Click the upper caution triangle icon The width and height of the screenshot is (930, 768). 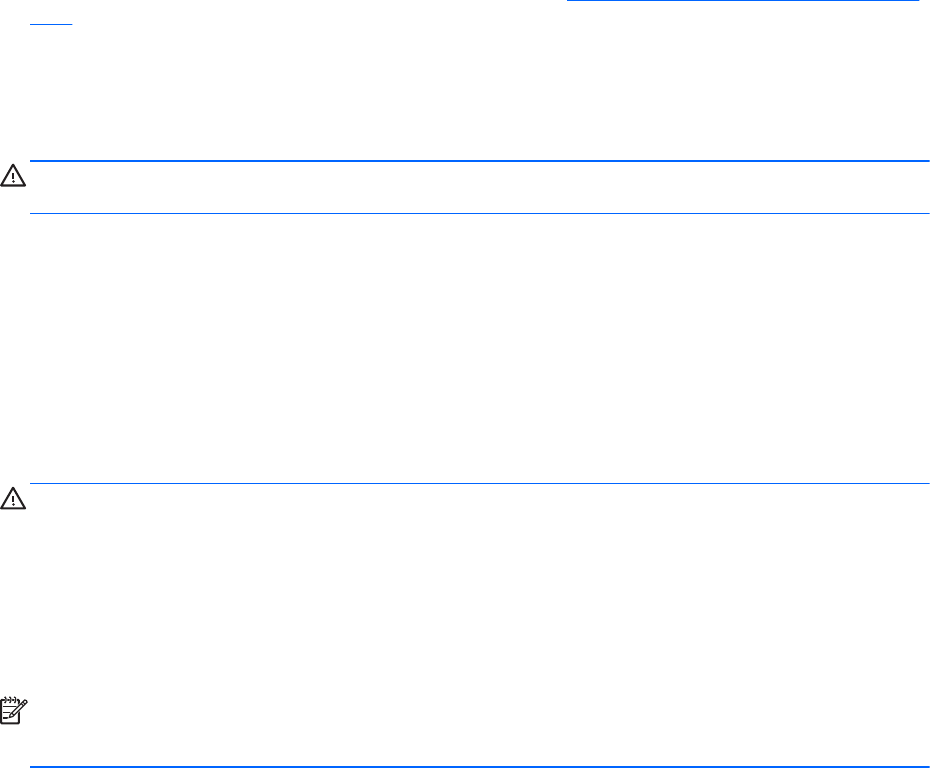tap(13, 177)
